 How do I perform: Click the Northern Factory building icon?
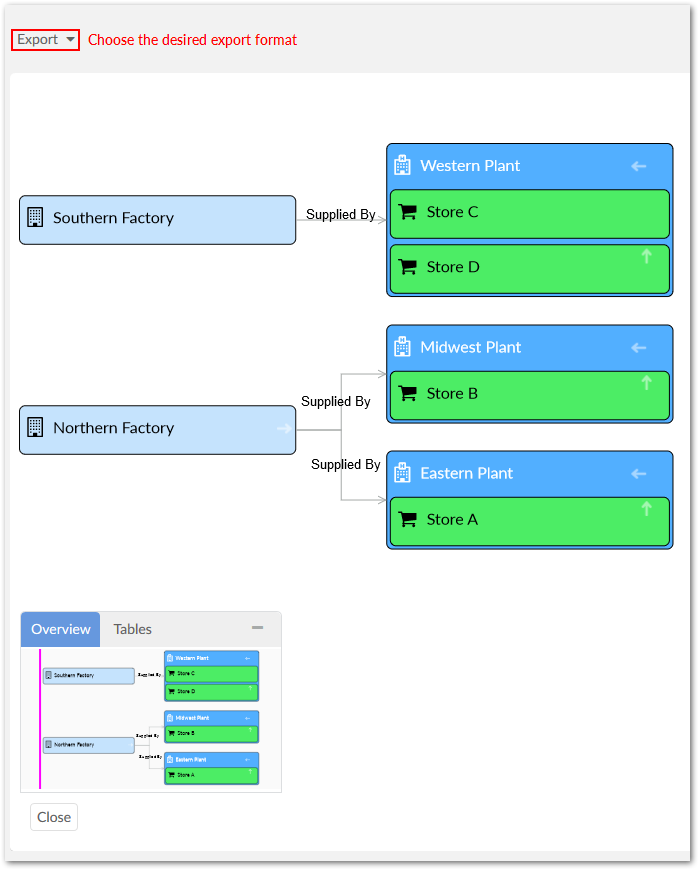click(35, 428)
